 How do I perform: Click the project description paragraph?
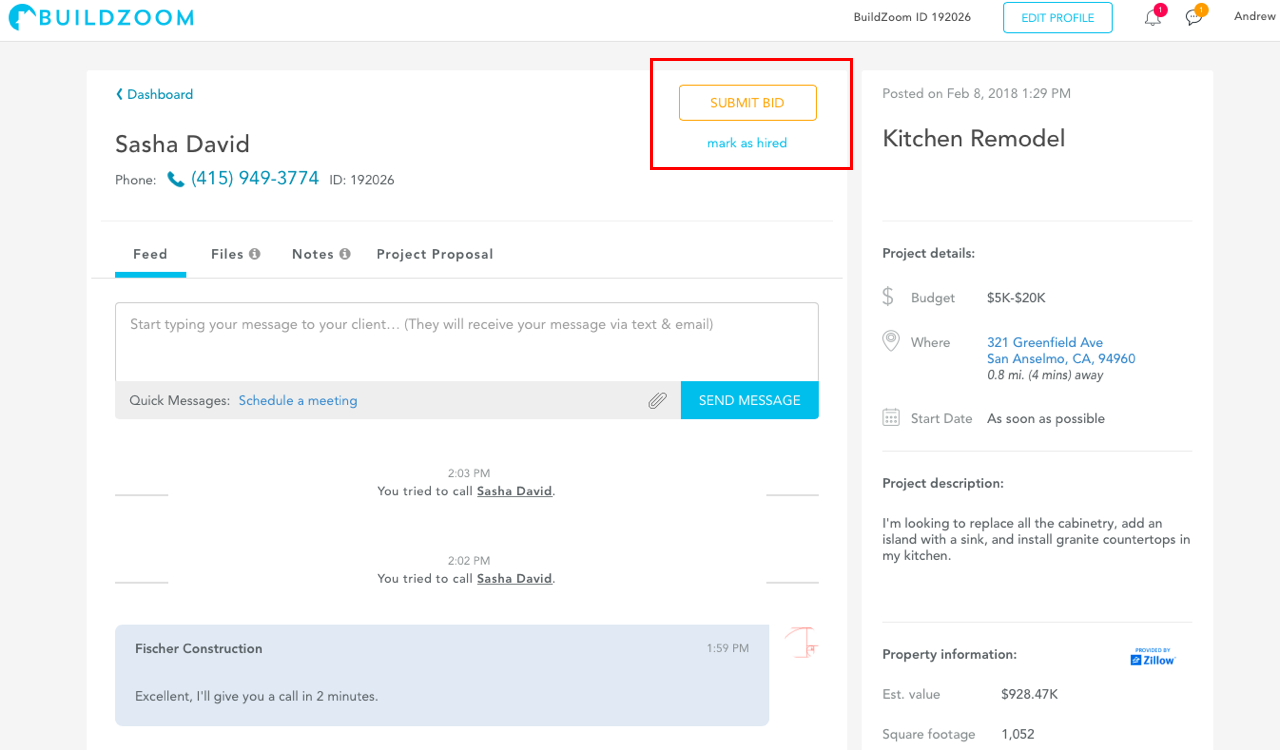pyautogui.click(x=1036, y=539)
